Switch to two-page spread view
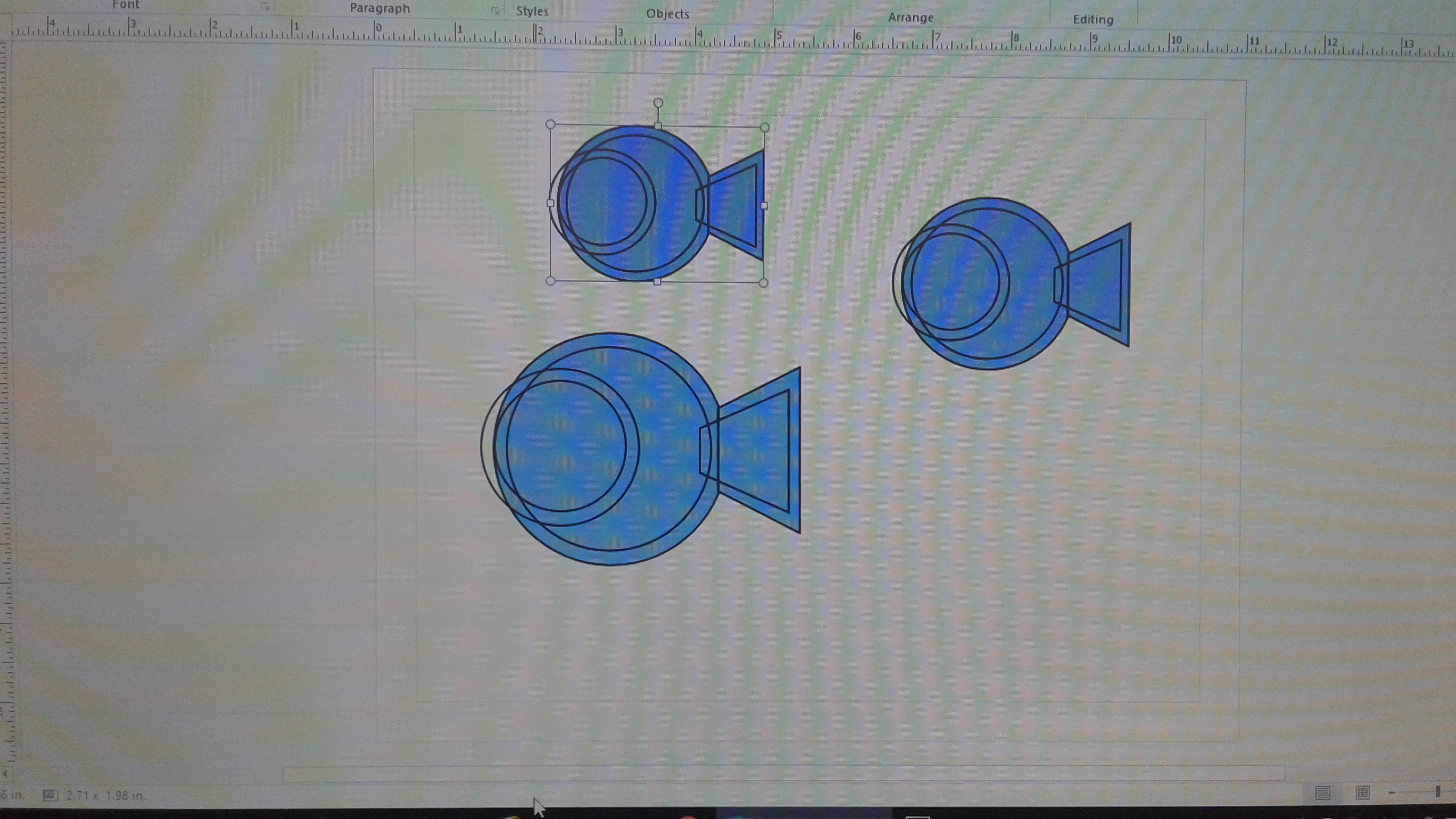The width and height of the screenshot is (1456, 819). (1362, 792)
